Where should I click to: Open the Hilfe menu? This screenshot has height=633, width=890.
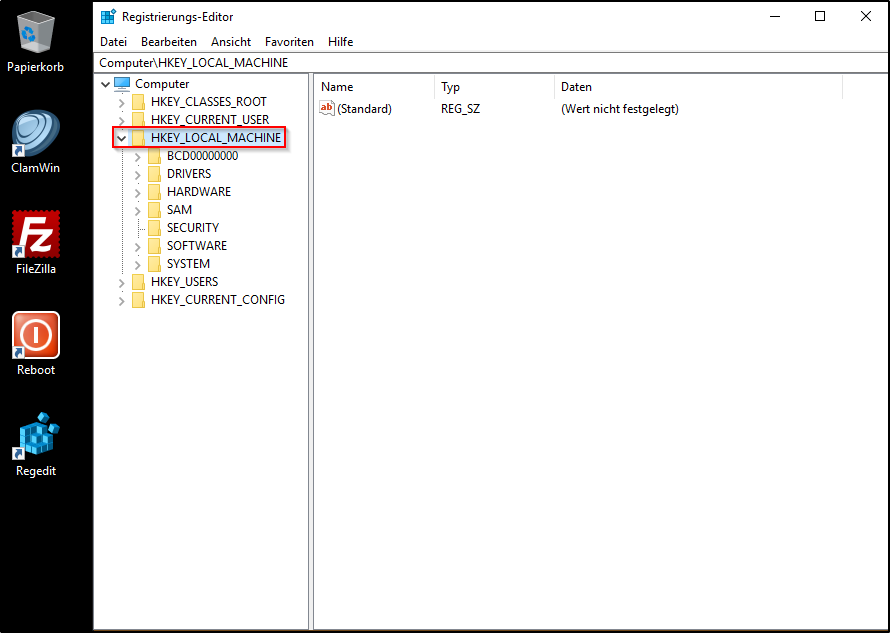click(340, 42)
